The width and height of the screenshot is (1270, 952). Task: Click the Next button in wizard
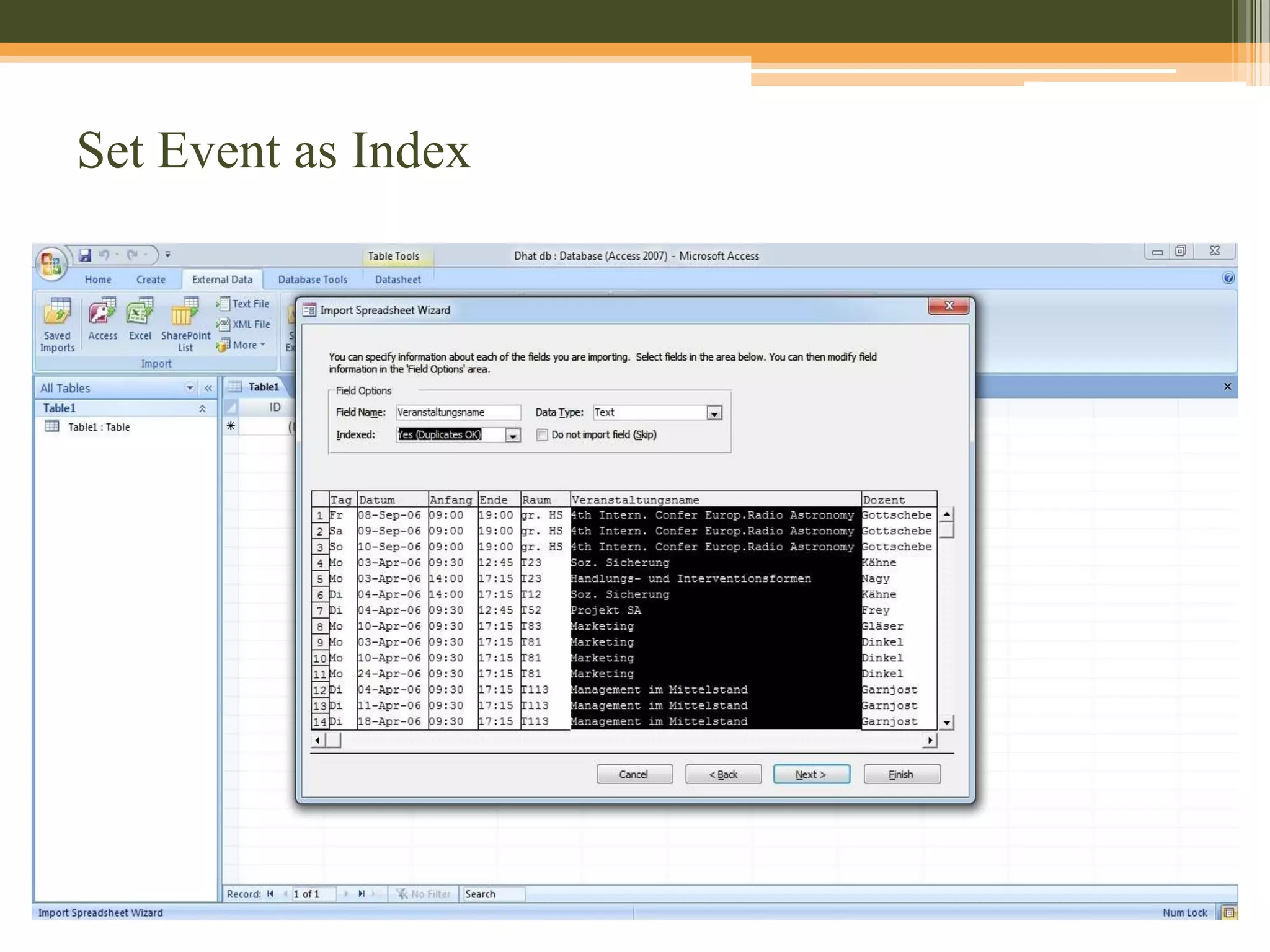(x=811, y=774)
